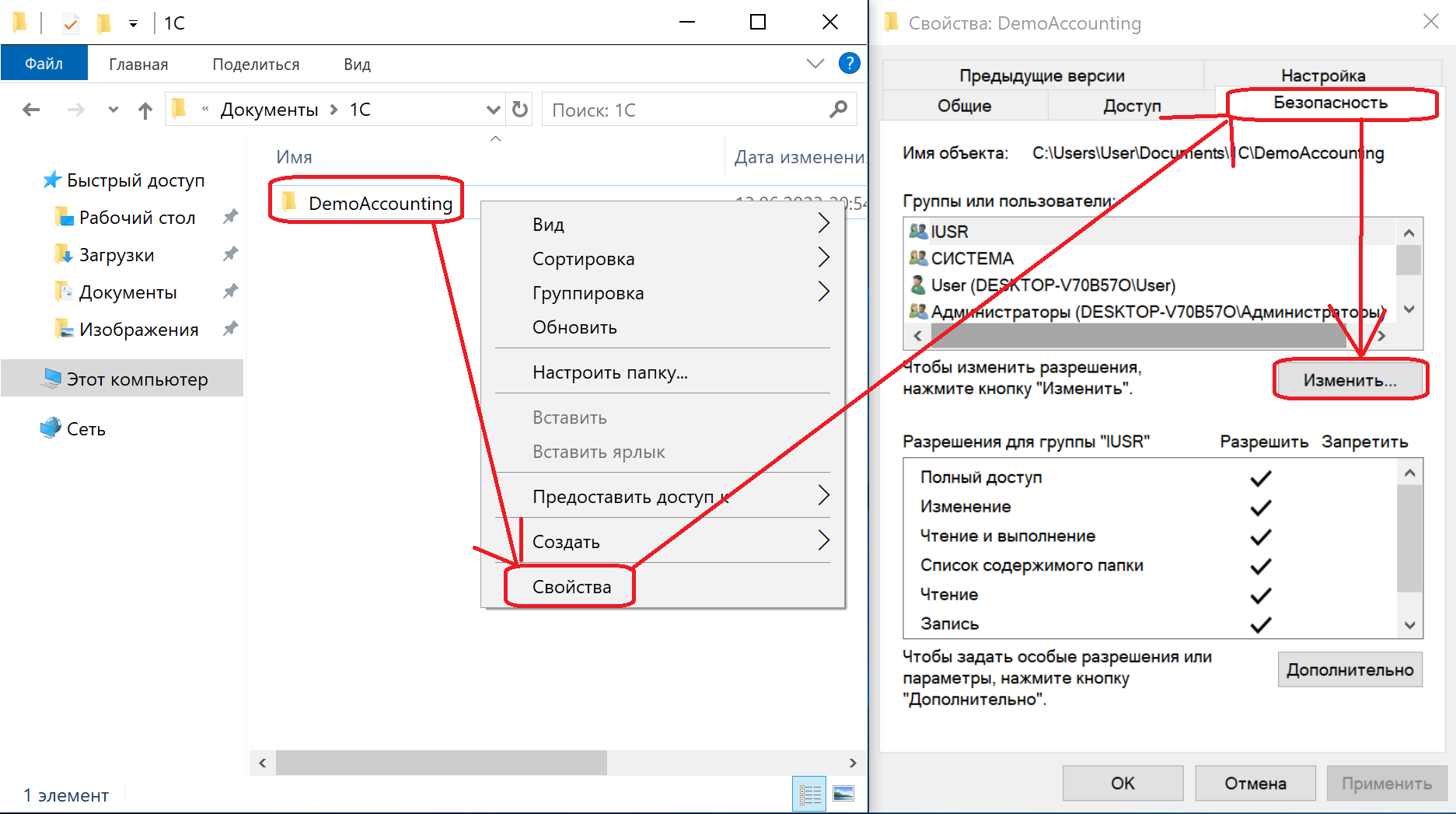Click OK in properties dialog
The image size is (1456, 814).
point(1123,783)
